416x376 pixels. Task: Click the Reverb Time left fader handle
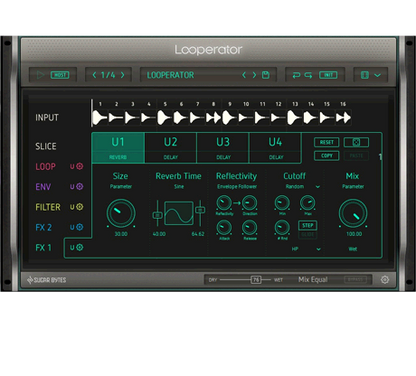[x=157, y=215]
